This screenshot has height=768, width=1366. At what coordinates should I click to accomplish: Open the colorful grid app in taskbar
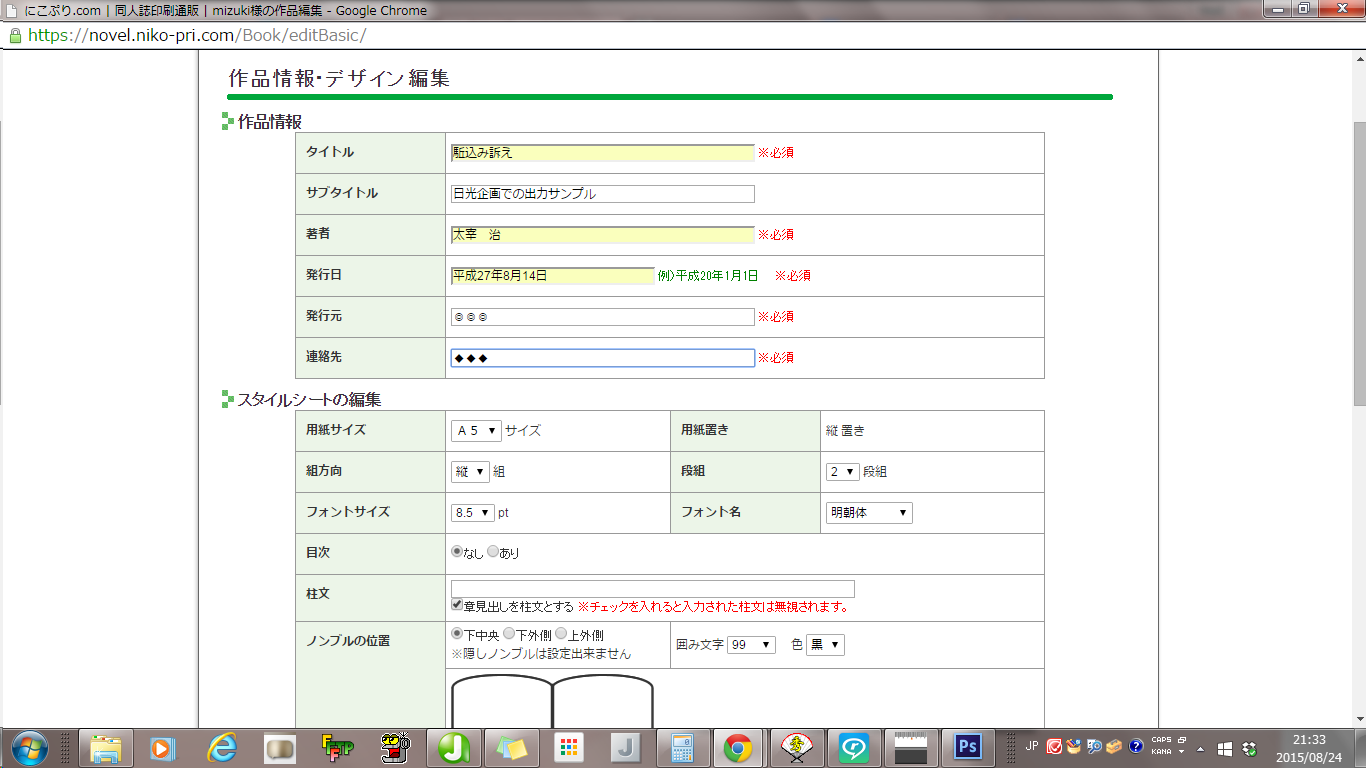point(567,747)
